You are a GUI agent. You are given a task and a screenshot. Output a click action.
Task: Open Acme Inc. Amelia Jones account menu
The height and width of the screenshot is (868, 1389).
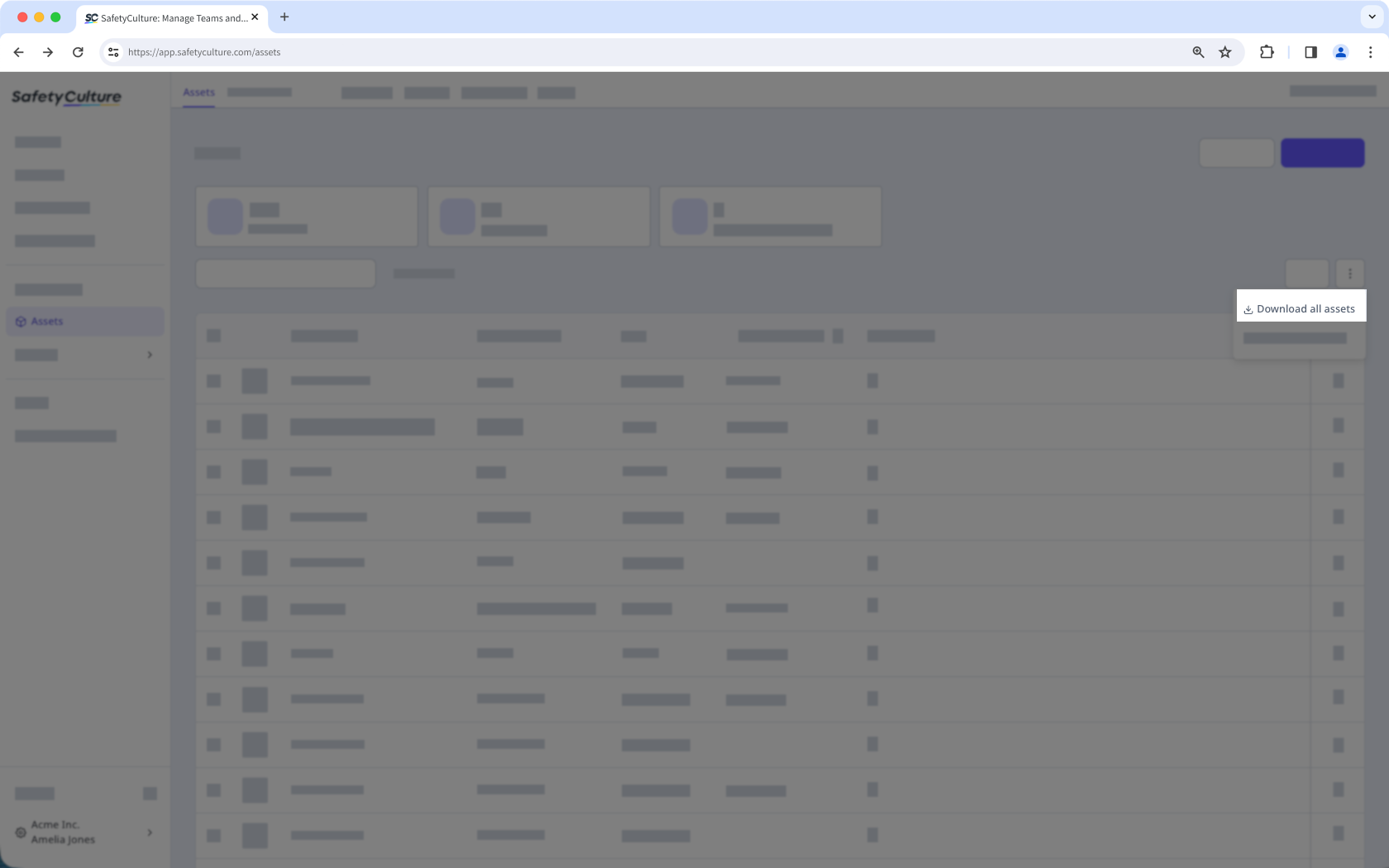tap(85, 832)
